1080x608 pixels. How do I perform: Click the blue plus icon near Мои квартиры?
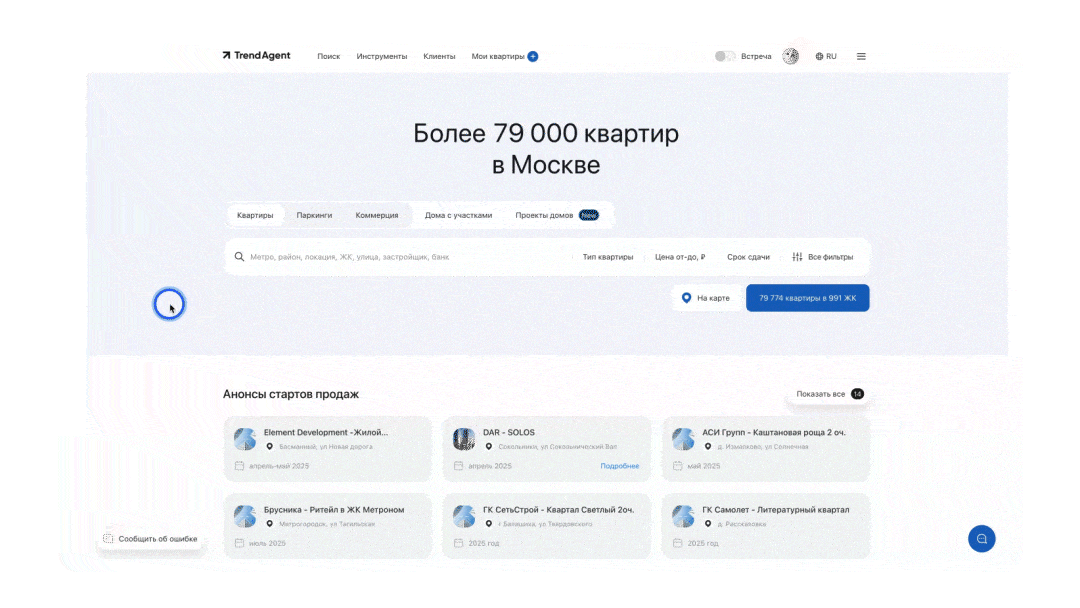click(x=532, y=56)
